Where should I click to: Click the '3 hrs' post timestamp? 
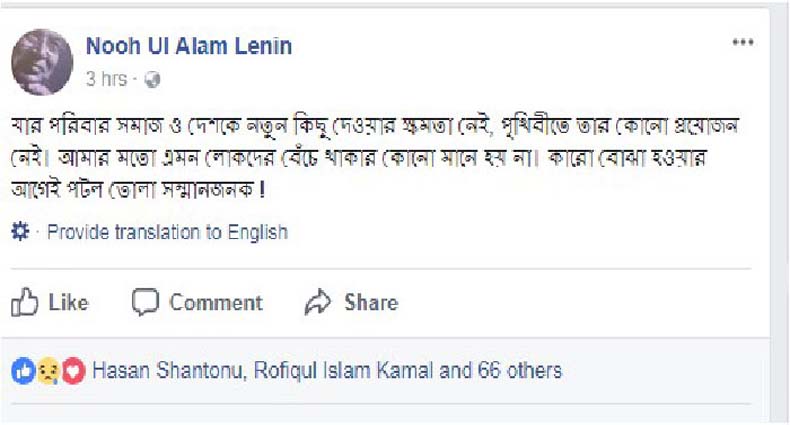pos(106,78)
